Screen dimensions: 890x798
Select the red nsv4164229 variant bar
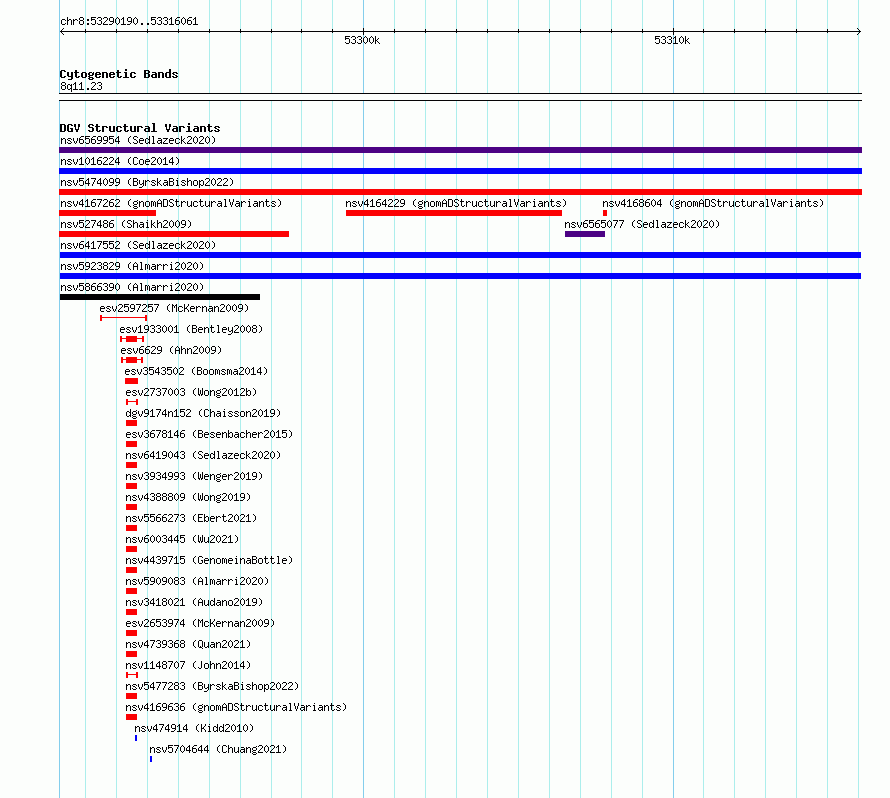[x=454, y=213]
